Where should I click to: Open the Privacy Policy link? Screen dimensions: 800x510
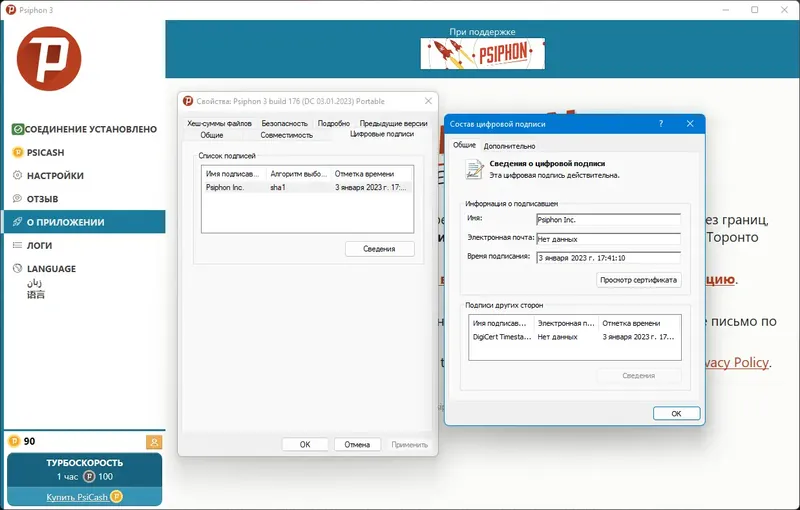737,363
